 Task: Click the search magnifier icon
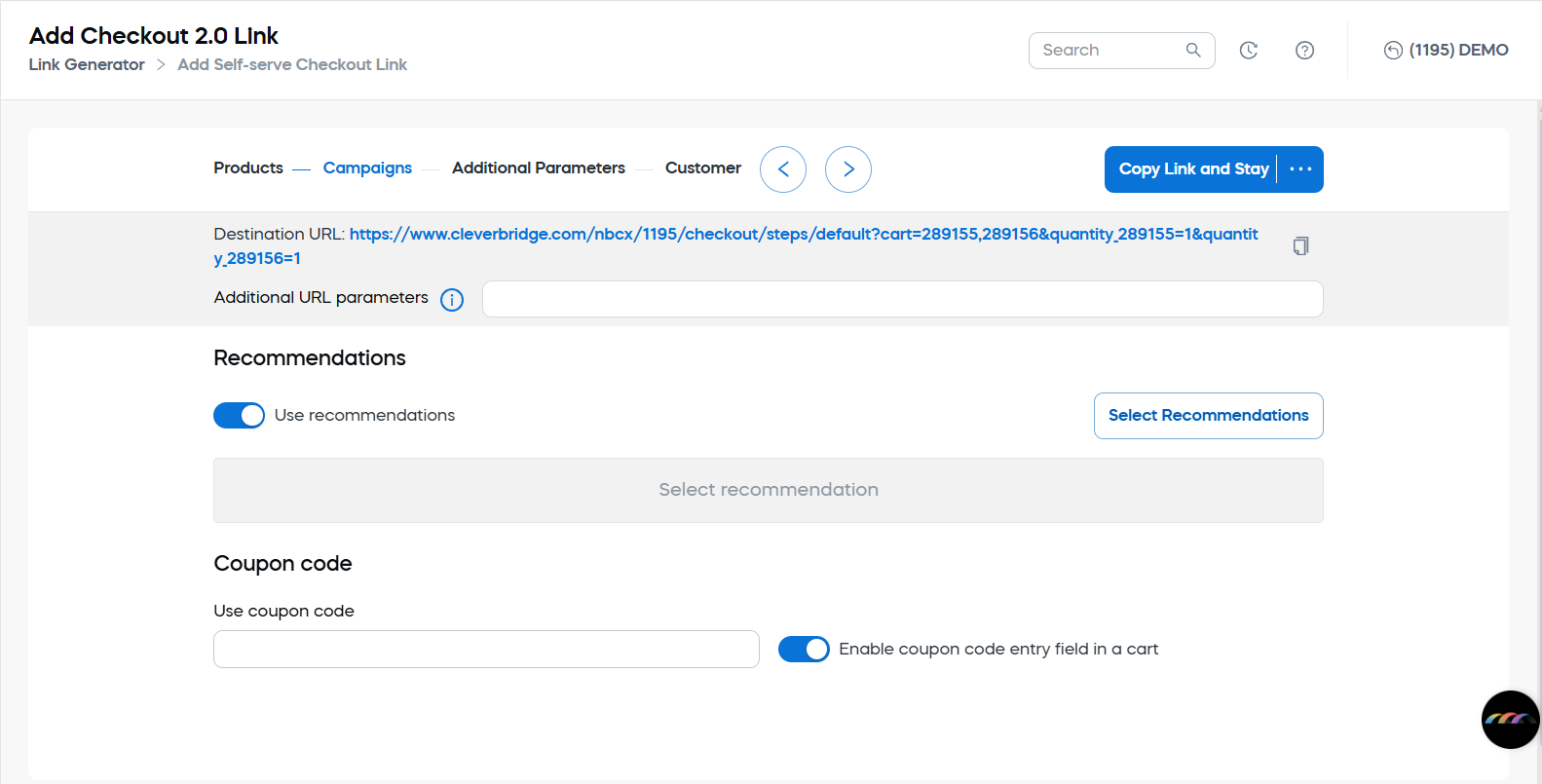pos(1193,50)
